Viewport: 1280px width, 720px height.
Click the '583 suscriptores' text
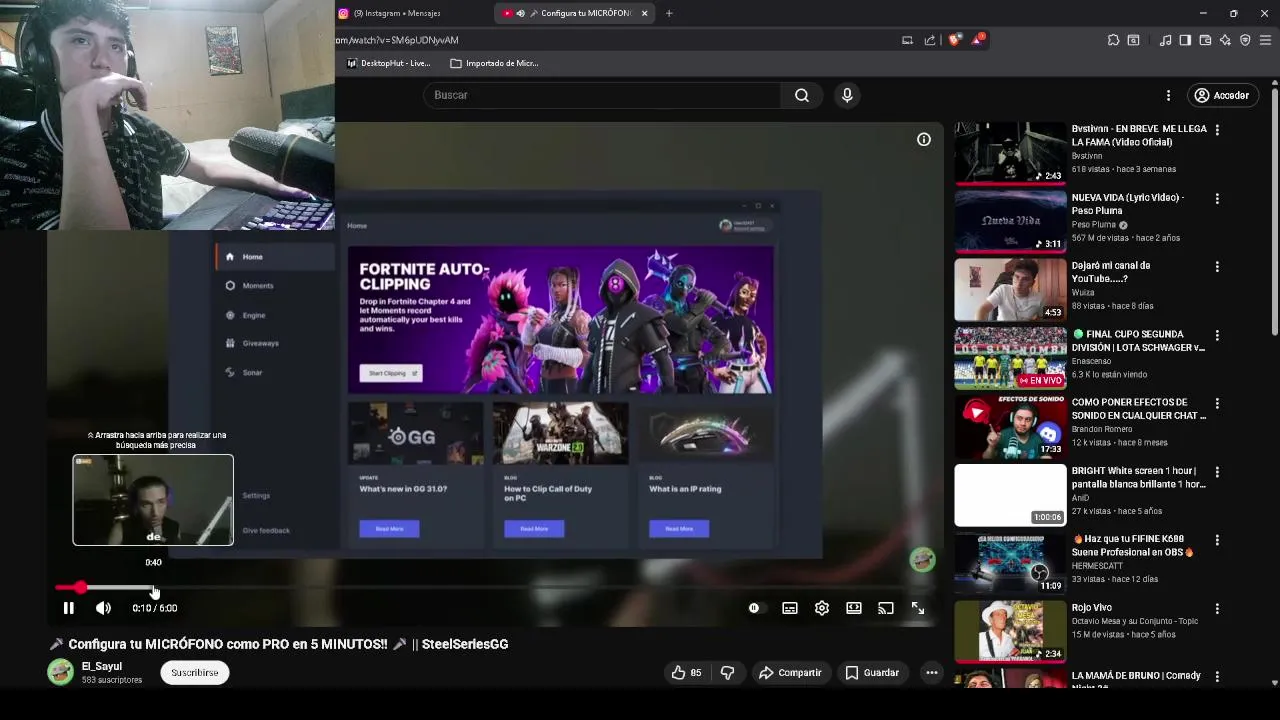[112, 680]
